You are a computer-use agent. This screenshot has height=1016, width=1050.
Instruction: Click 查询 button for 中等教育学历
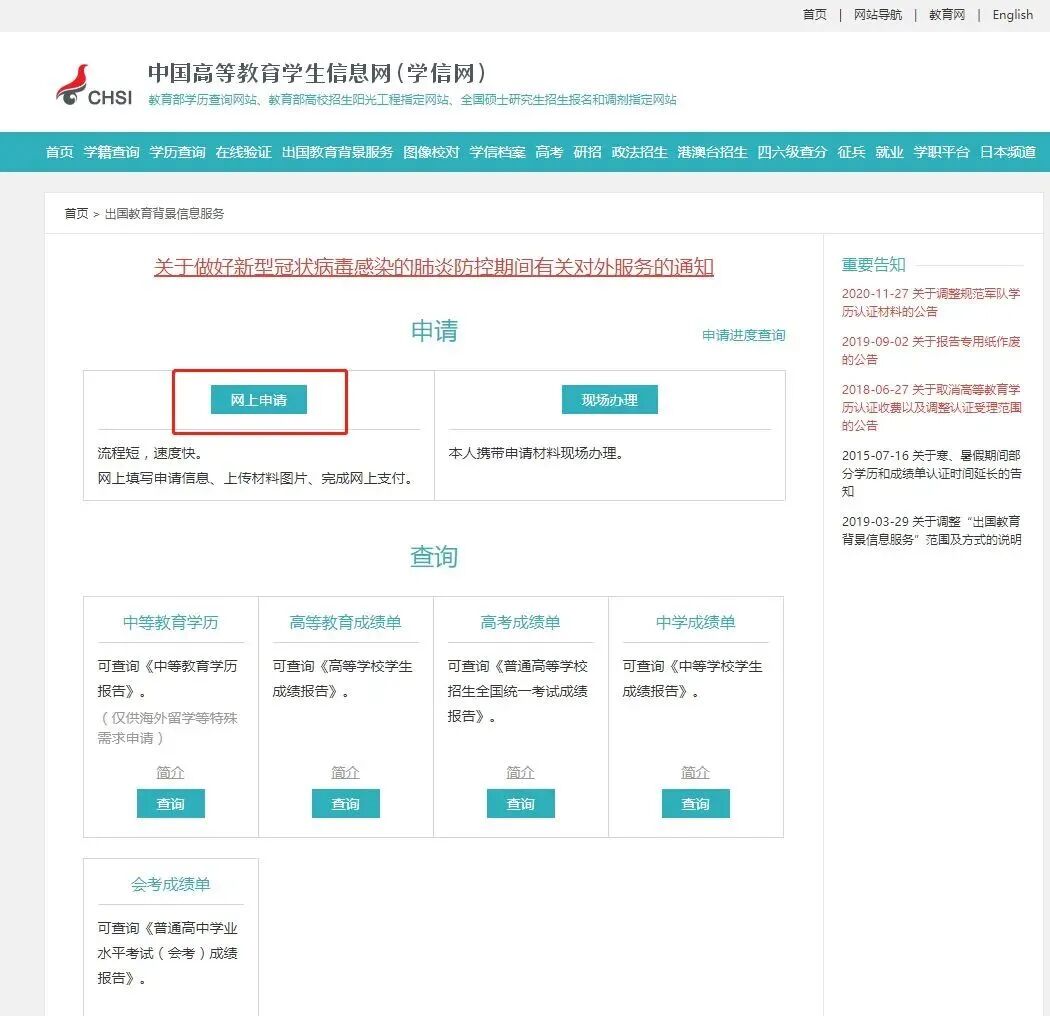coord(171,804)
